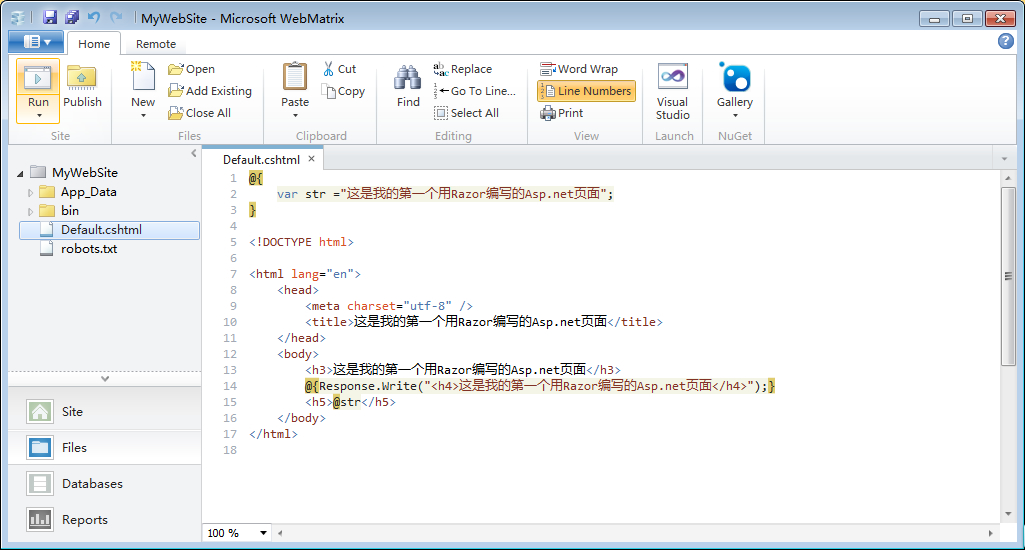The height and width of the screenshot is (550, 1025).
Task: Click the var str code line
Action: tap(445, 194)
